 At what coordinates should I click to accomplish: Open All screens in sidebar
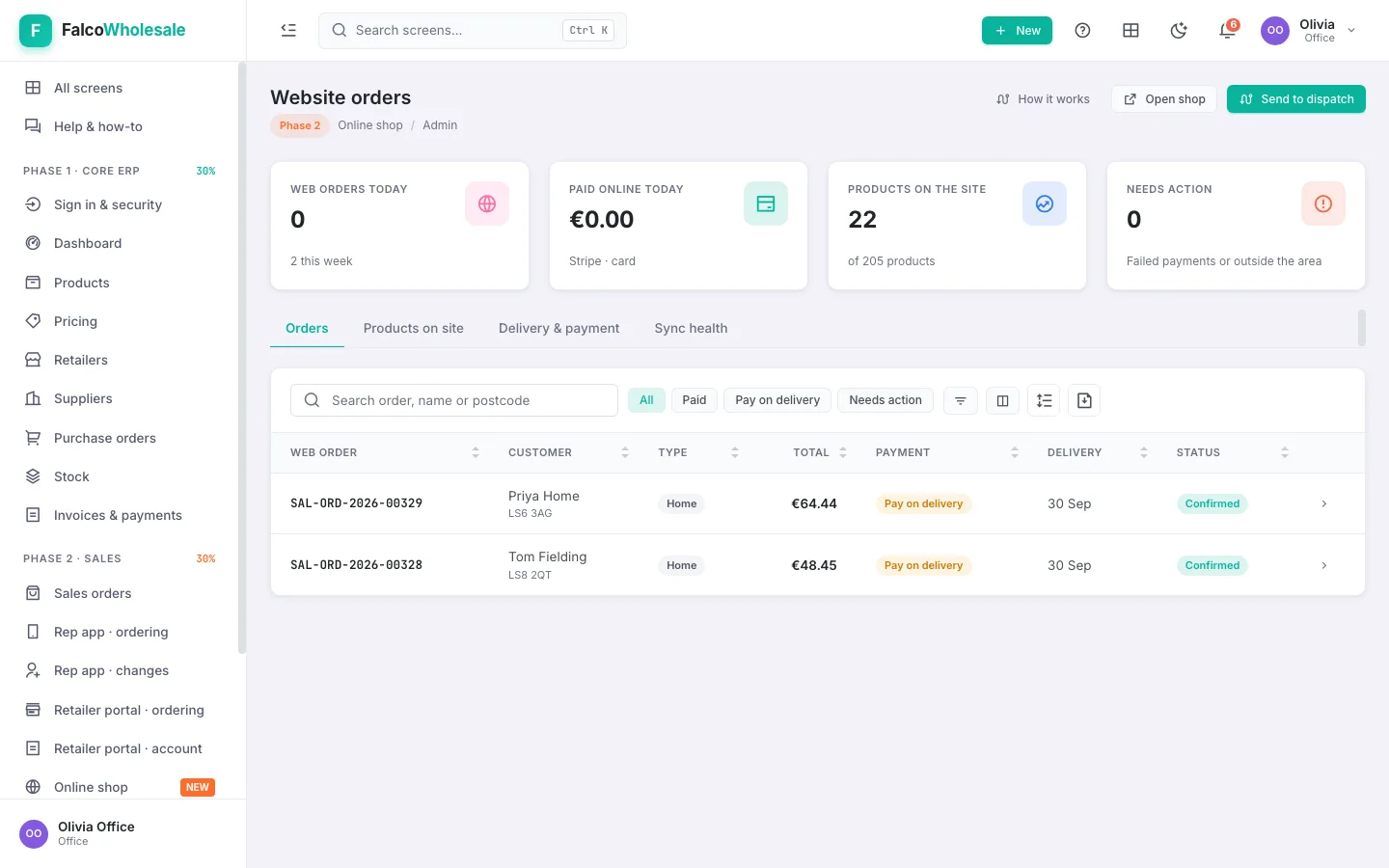[120, 88]
